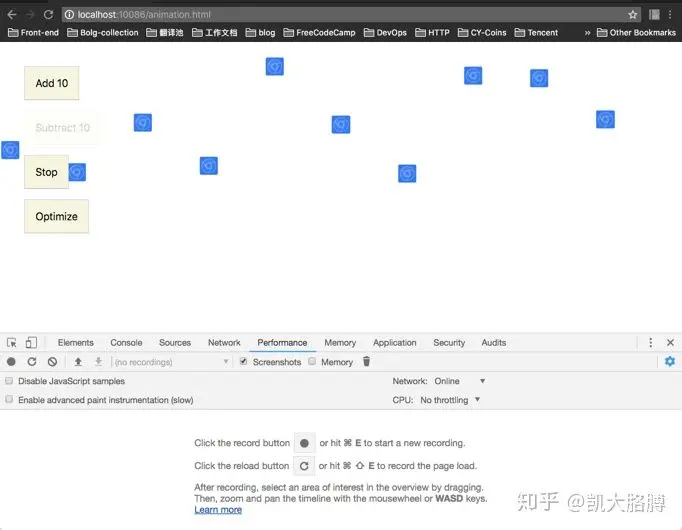Load a profile with the upload arrow
Viewport: 682px width, 530px height.
(x=78, y=362)
